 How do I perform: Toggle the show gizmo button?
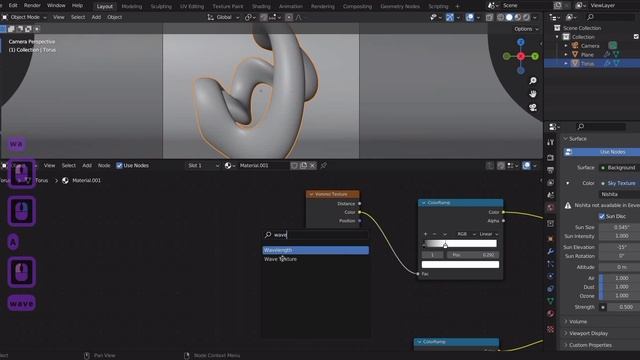click(450, 18)
